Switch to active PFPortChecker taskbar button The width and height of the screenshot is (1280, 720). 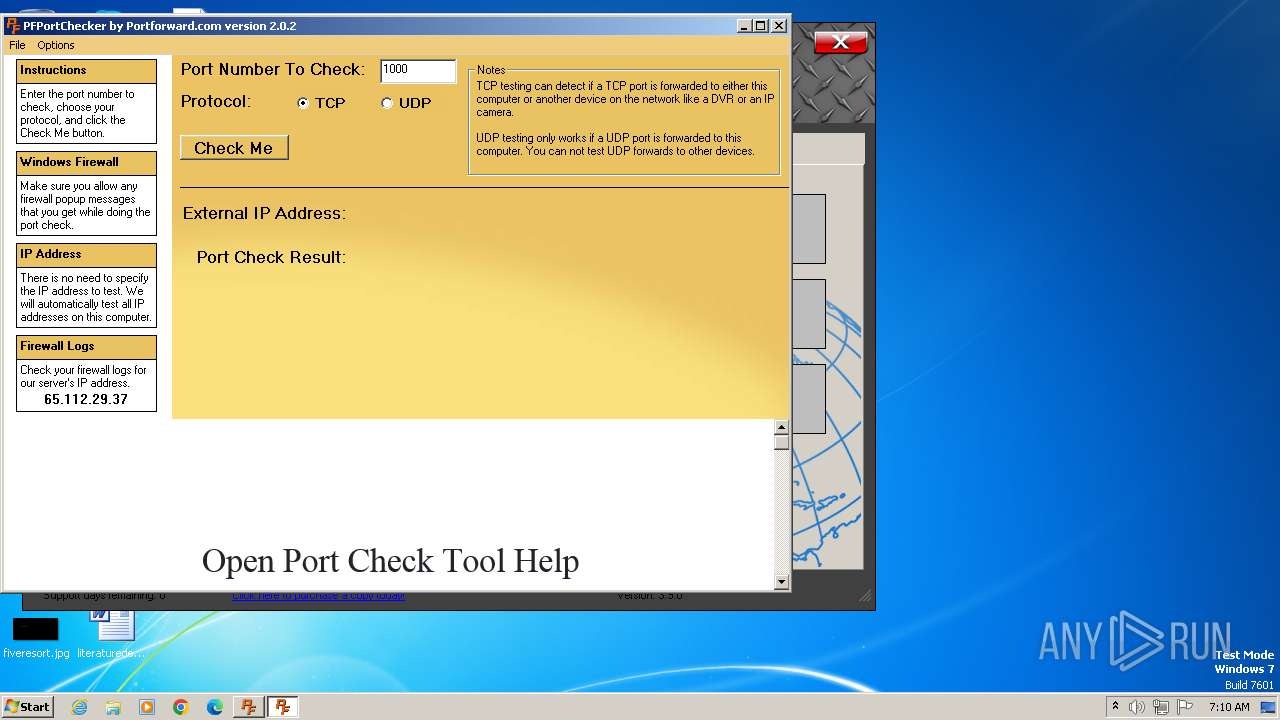pyautogui.click(x=283, y=707)
